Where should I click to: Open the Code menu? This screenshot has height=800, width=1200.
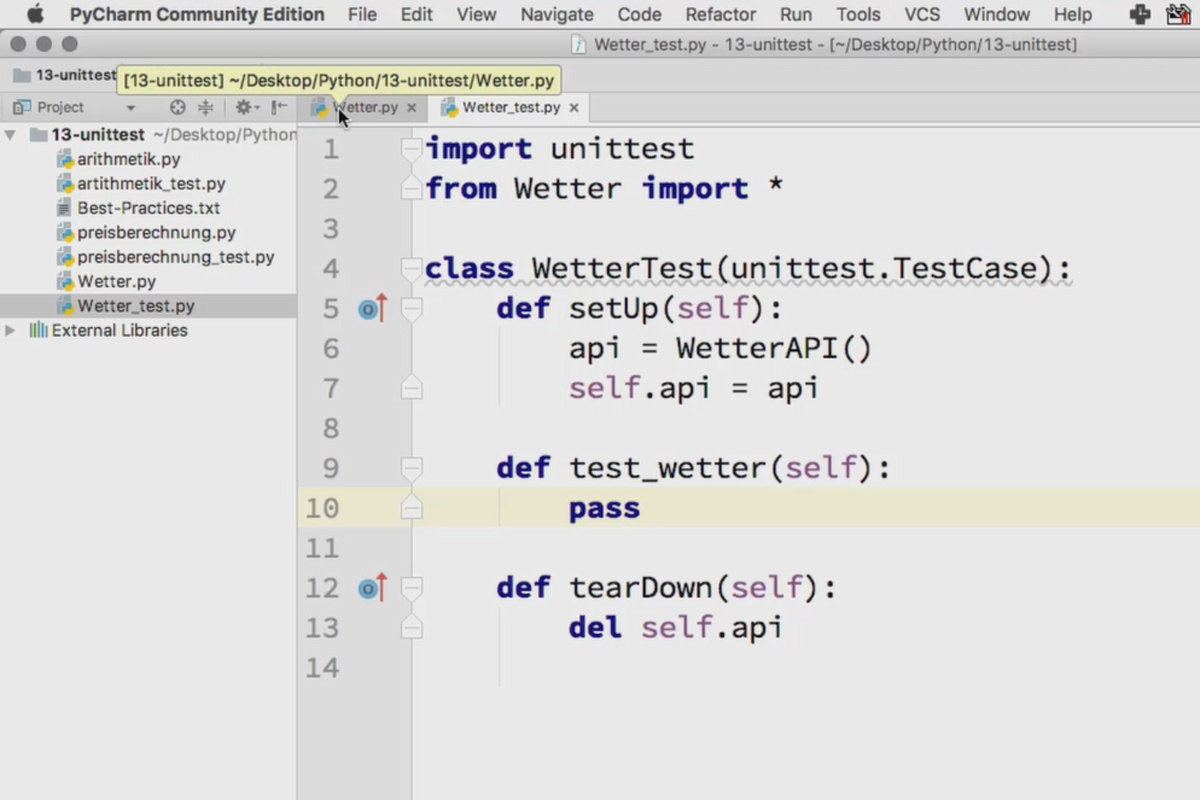[x=639, y=14]
